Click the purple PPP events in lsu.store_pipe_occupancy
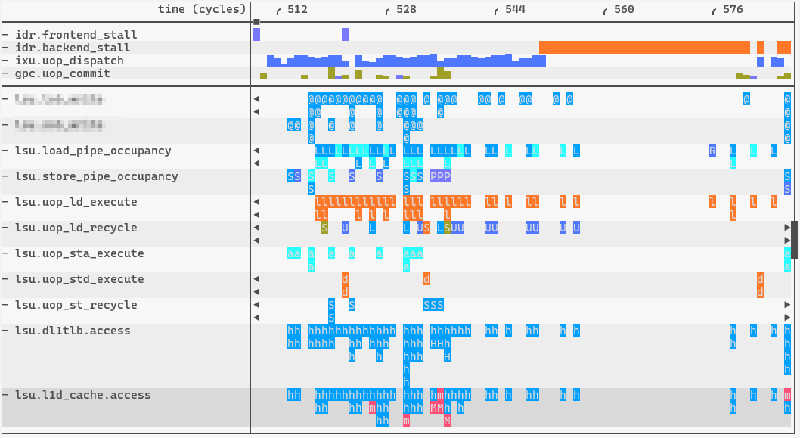The height and width of the screenshot is (438, 800). click(x=440, y=176)
